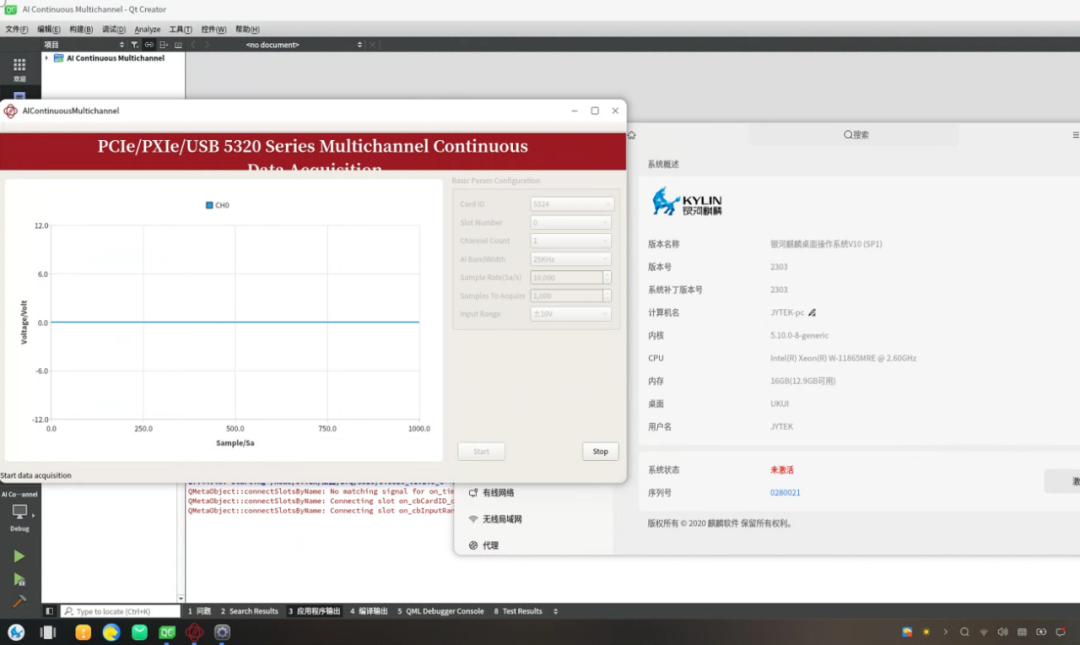This screenshot has height=645, width=1080.
Task: Launch the orange app icon on the taskbar
Action: tap(83, 632)
